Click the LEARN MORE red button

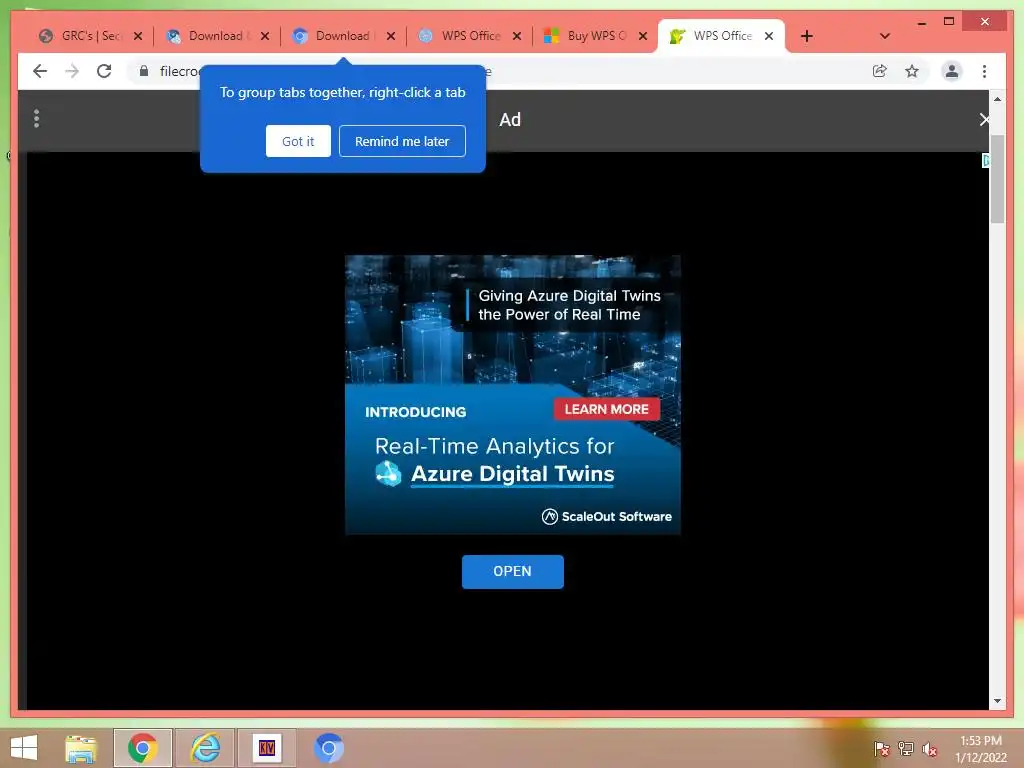[607, 409]
